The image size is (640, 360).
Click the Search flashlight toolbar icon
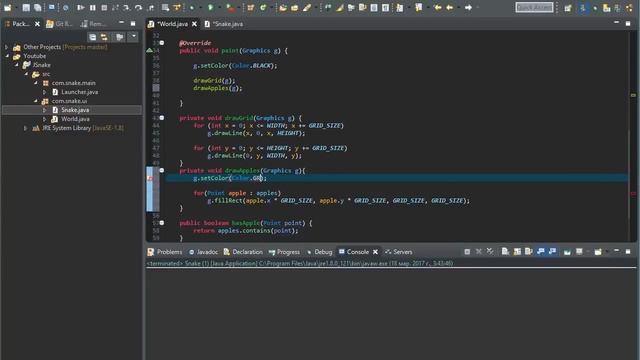pos(307,7)
